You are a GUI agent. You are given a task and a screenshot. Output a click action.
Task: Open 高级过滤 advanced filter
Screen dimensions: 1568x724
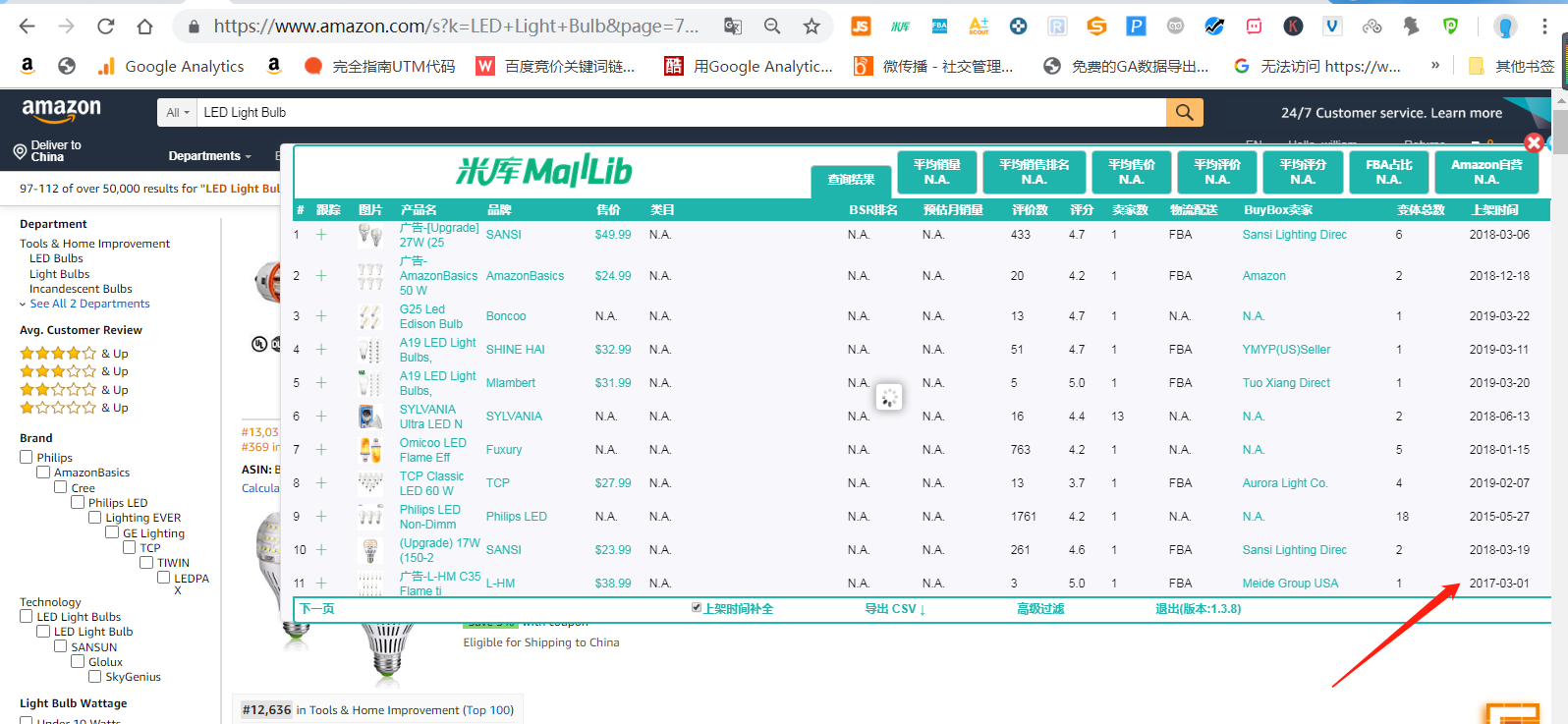pos(1040,609)
